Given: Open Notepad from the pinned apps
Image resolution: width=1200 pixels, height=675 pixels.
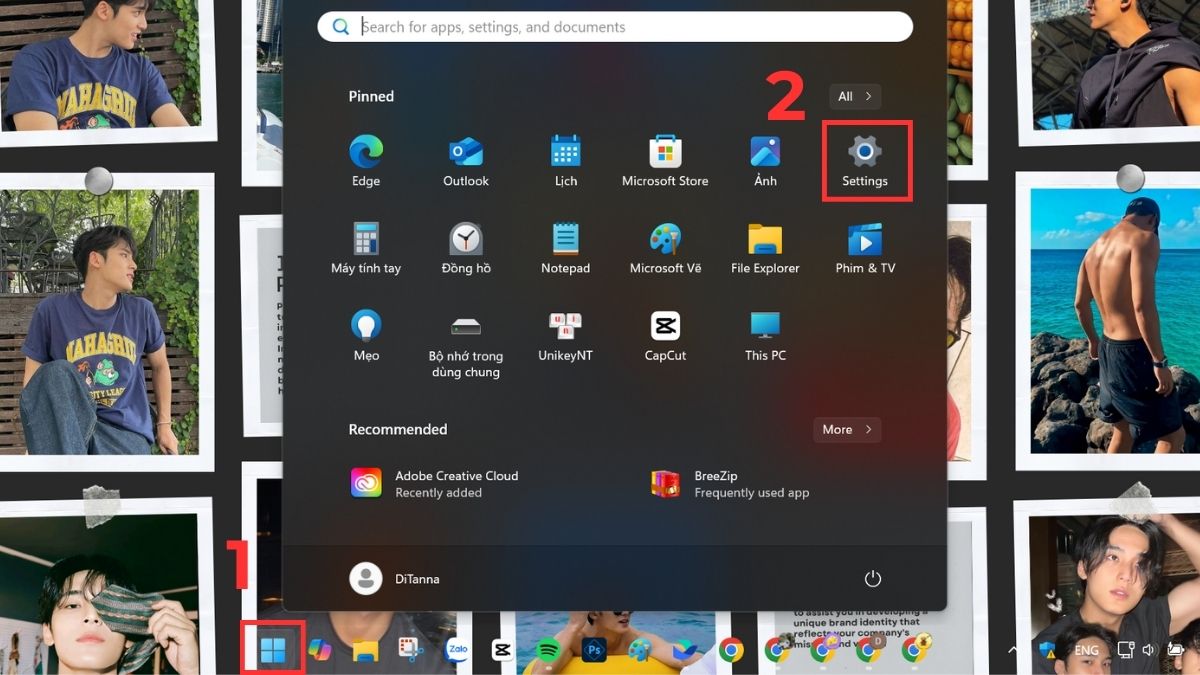Looking at the screenshot, I should (565, 243).
